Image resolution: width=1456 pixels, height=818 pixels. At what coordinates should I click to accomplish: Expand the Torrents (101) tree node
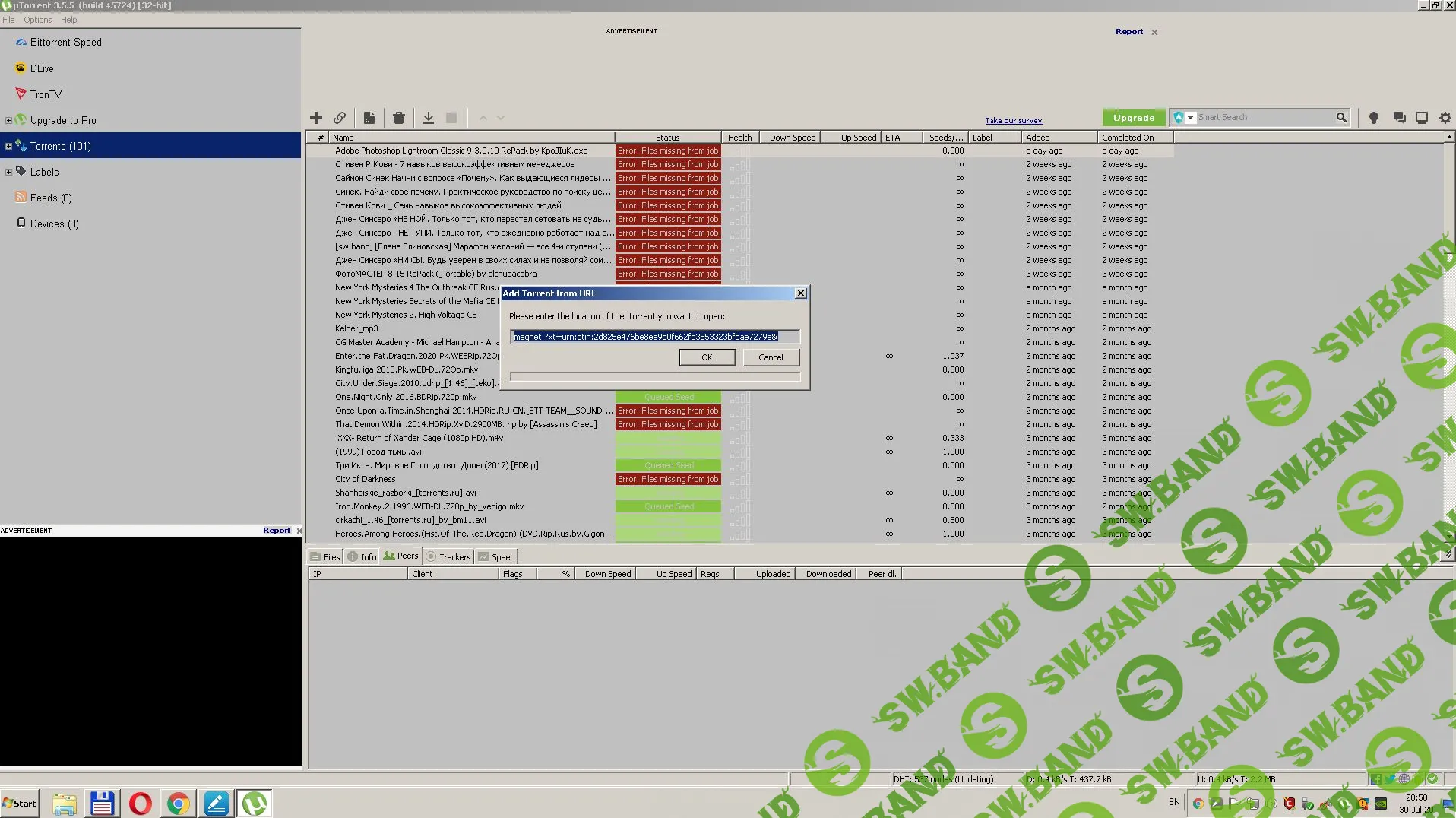[x=8, y=146]
